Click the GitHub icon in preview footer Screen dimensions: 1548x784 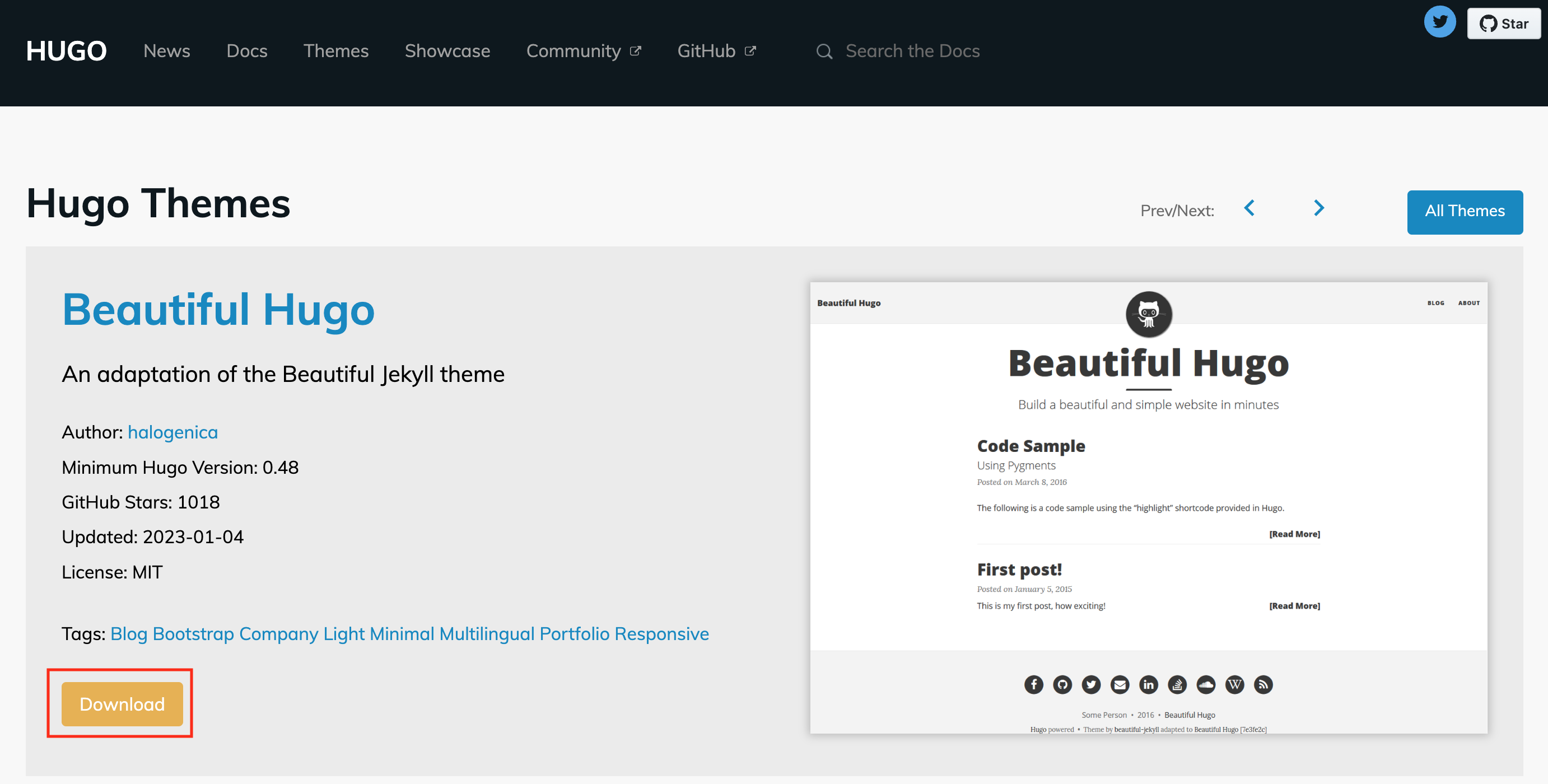pyautogui.click(x=1062, y=684)
